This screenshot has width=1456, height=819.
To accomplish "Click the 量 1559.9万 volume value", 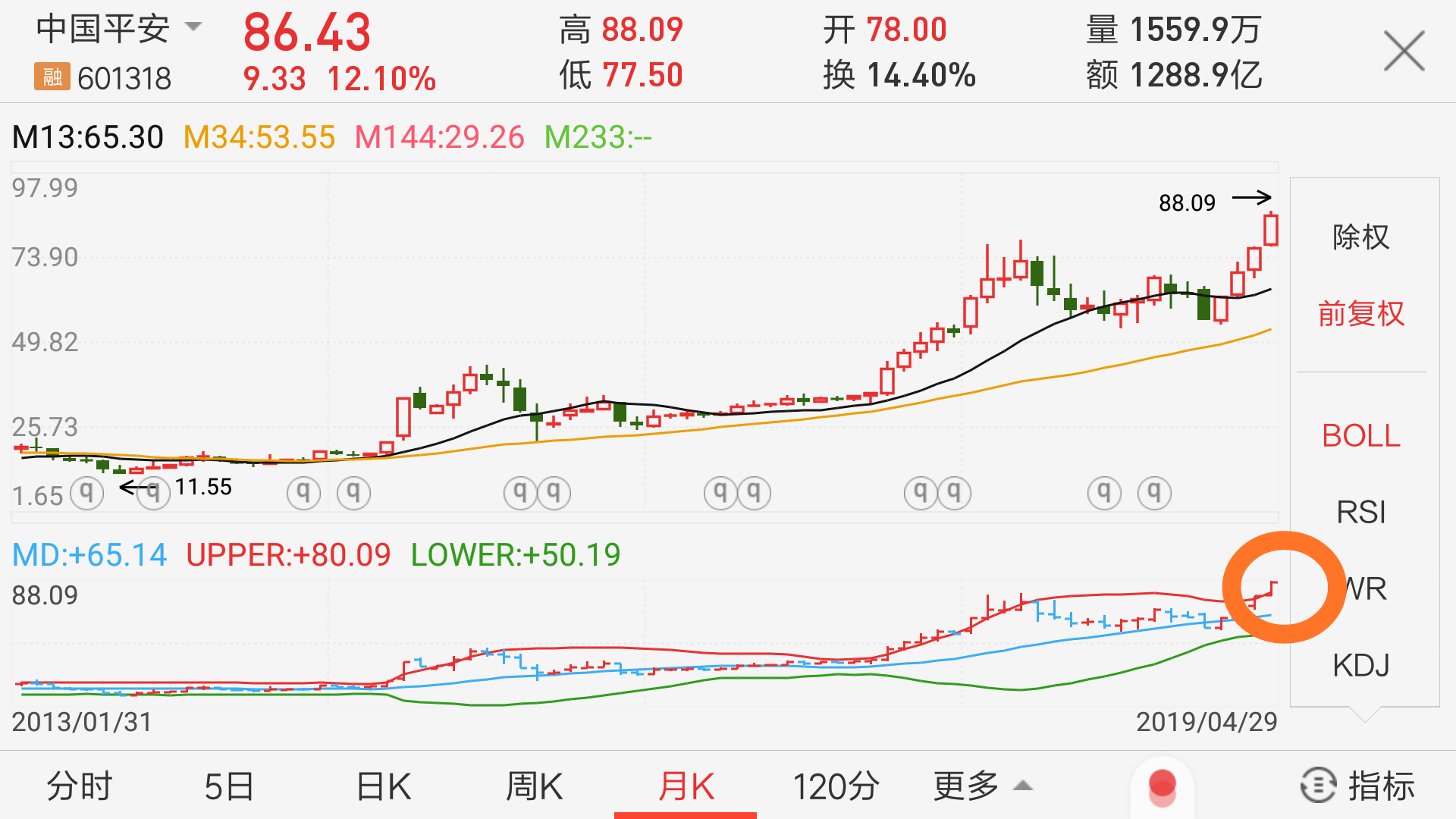I will coord(1174,30).
